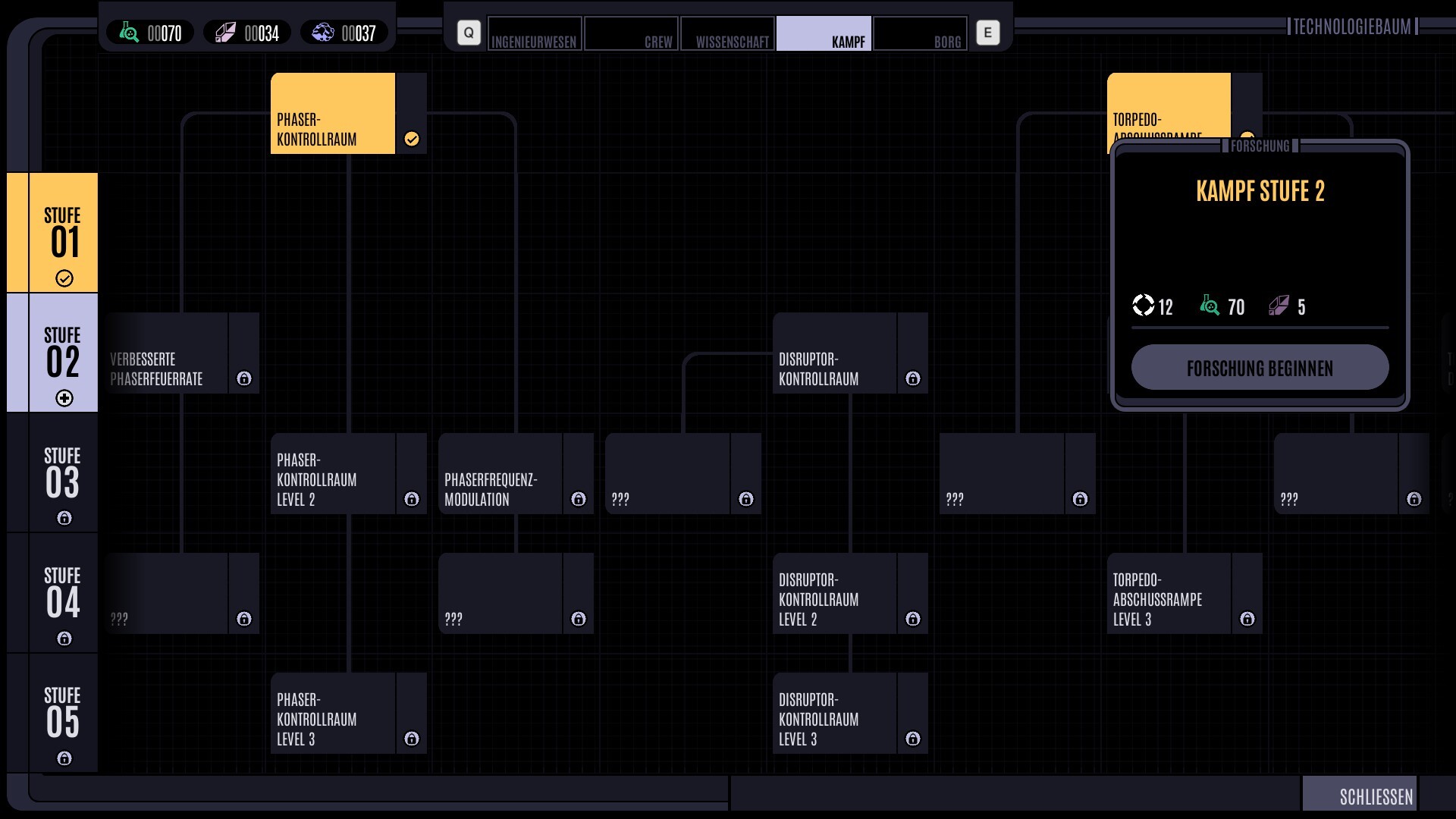The height and width of the screenshot is (819, 1456).
Task: Click lock icon under Stufe 05
Action: pos(64,758)
